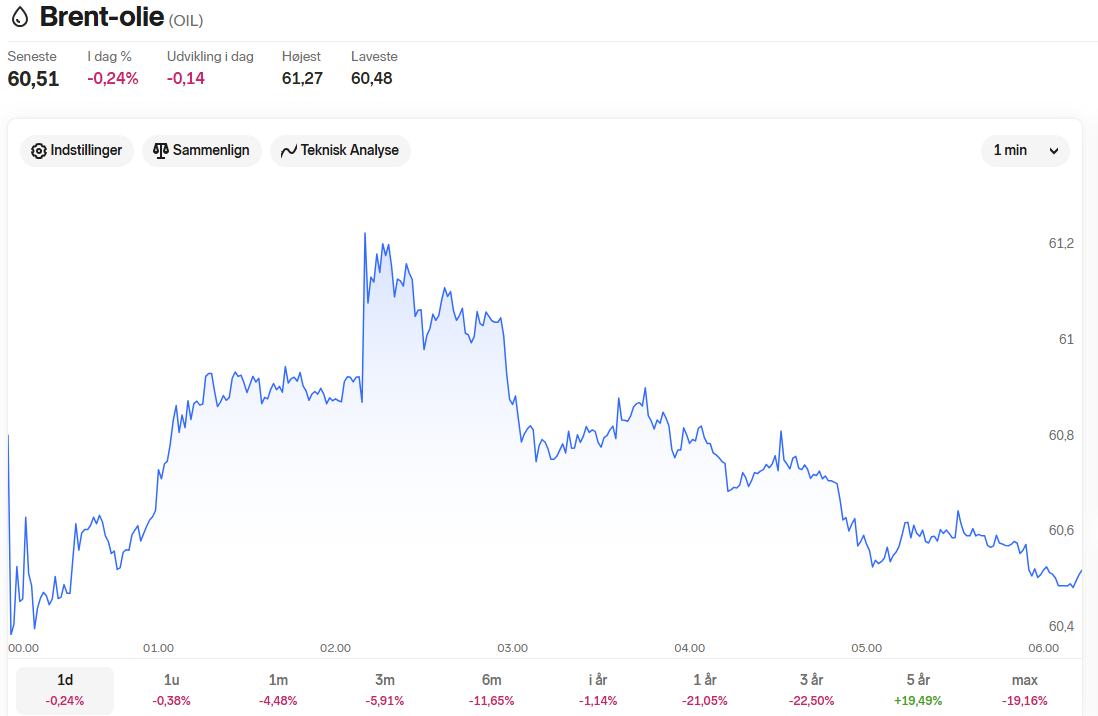Image resolution: width=1098 pixels, height=716 pixels.
Task: Open the Sammenlign compare button
Action: (x=202, y=151)
